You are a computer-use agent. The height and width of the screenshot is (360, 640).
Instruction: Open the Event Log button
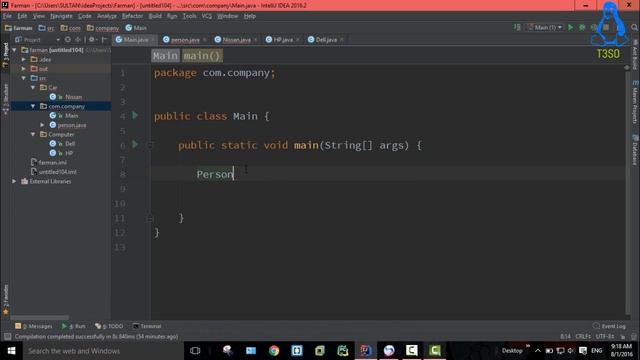pos(609,326)
